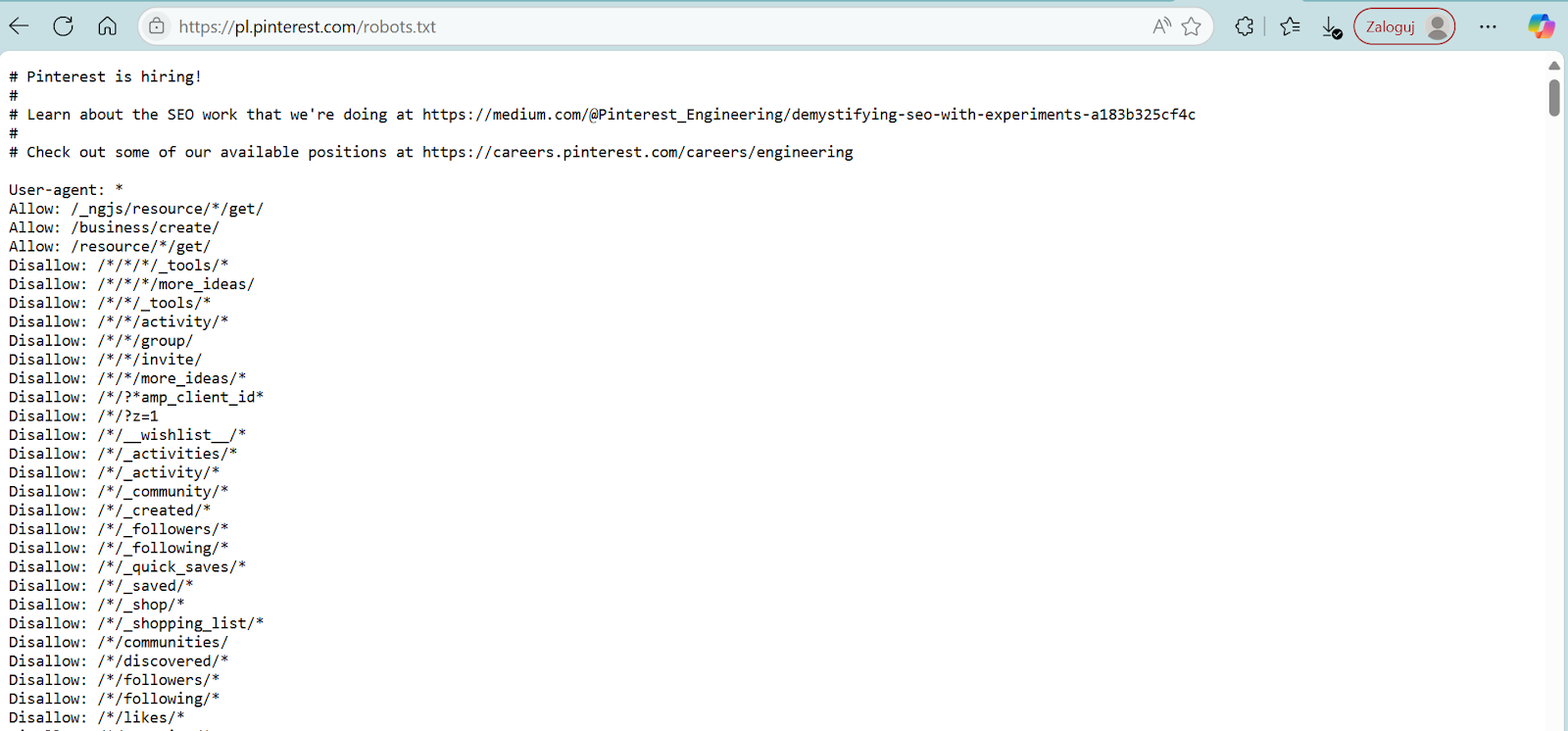Click 'Disallow: /*/followers/*' line
The height and width of the screenshot is (731, 1568).
click(x=115, y=680)
